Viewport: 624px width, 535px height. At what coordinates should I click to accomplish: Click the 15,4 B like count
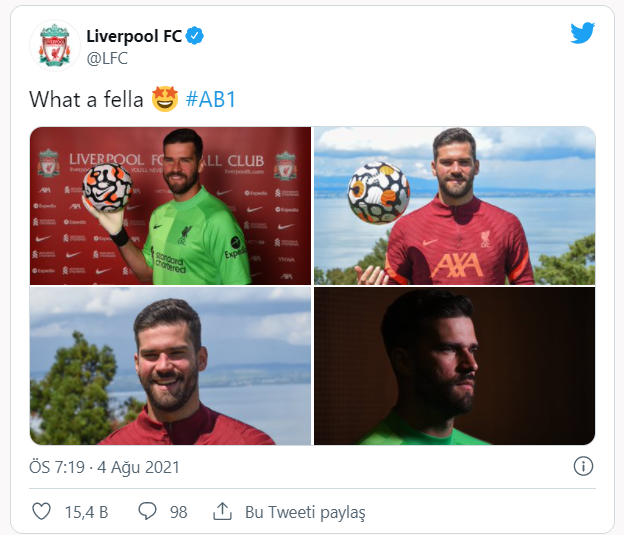click(x=86, y=512)
